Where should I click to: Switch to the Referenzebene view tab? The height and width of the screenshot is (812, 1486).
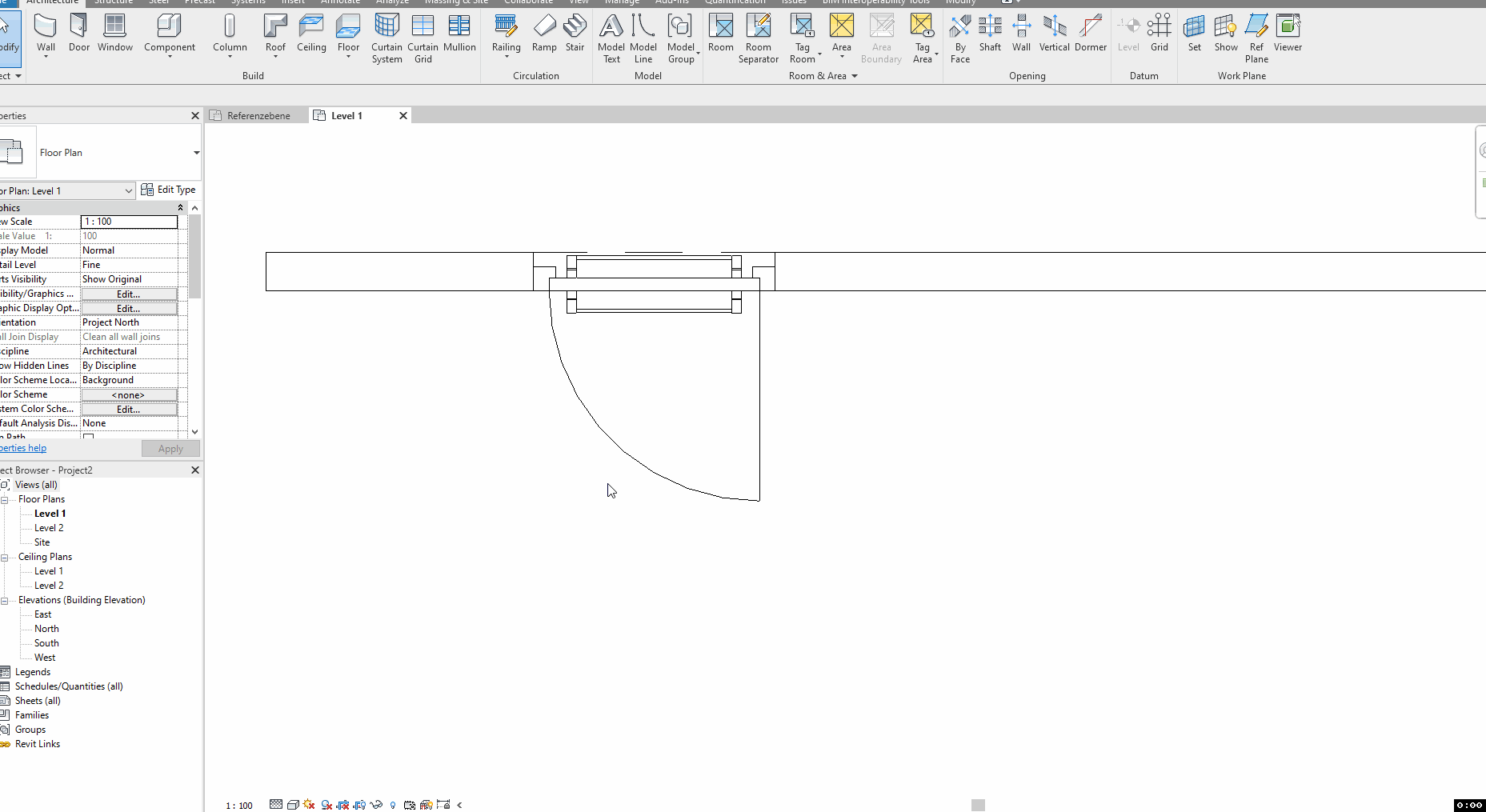click(x=258, y=115)
